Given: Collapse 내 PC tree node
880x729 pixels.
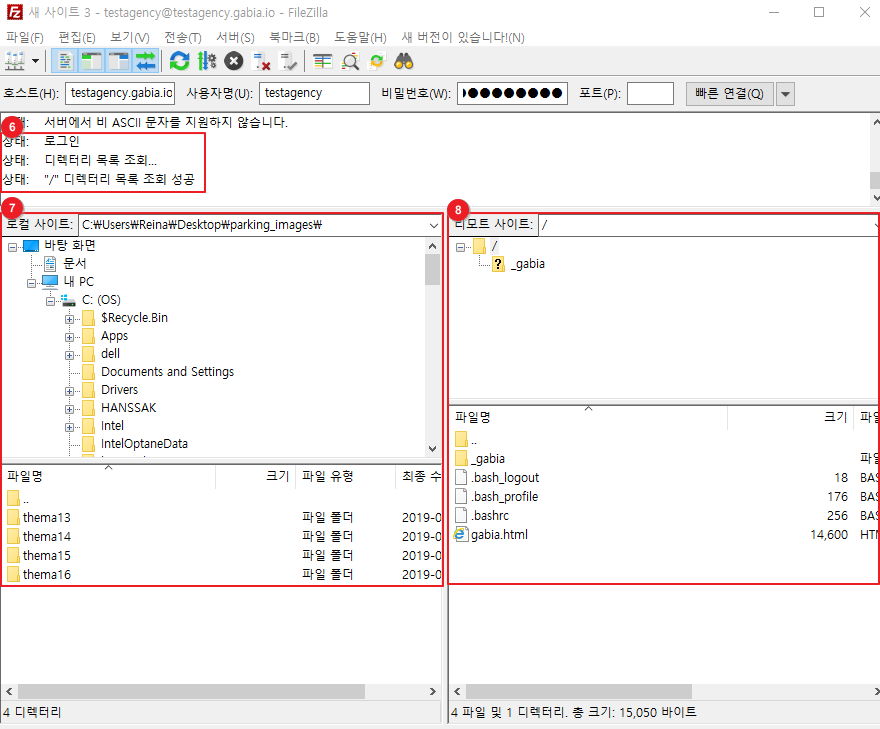Looking at the screenshot, I should coord(31,283).
